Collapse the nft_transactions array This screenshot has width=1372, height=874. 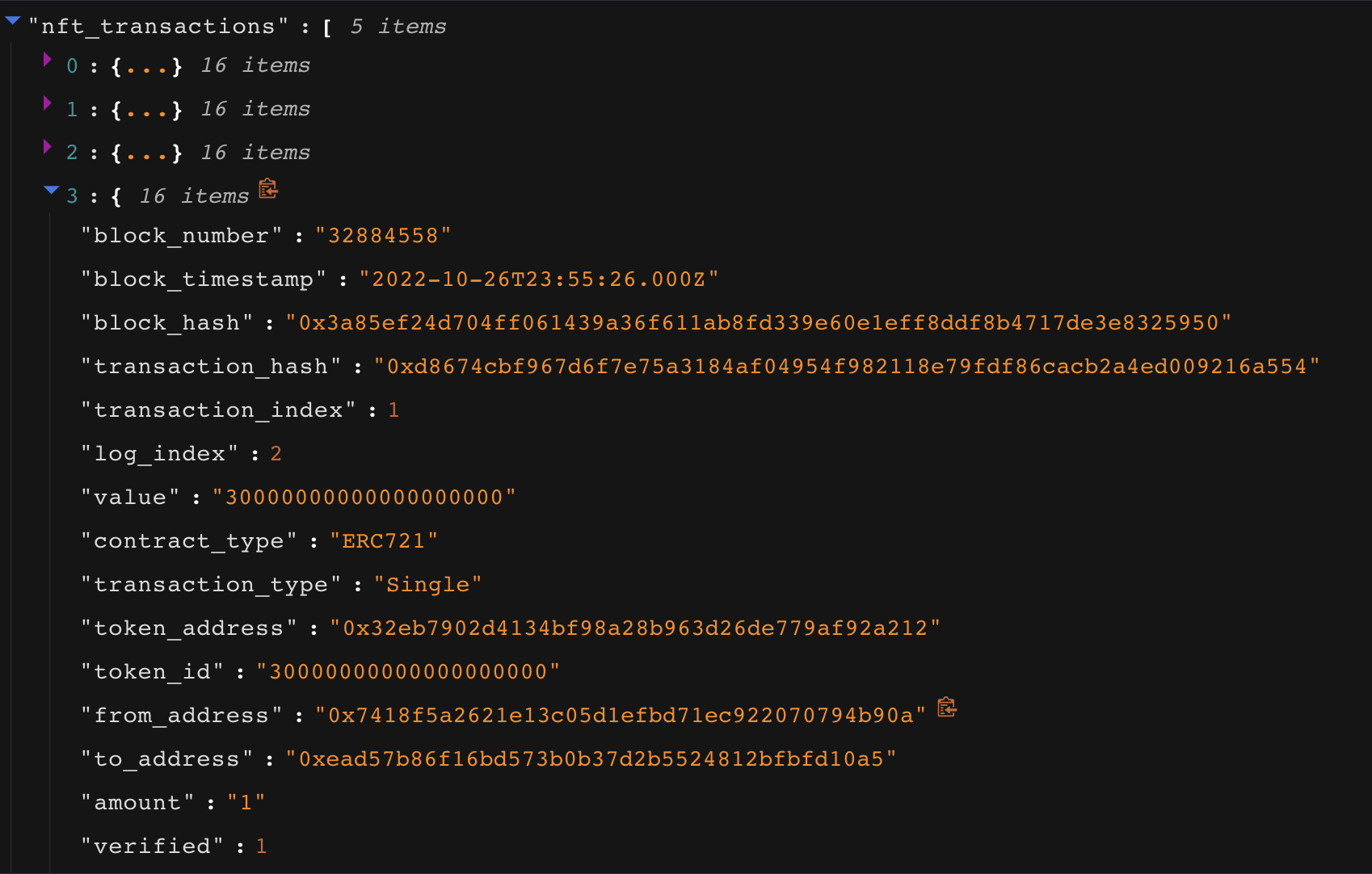point(12,21)
